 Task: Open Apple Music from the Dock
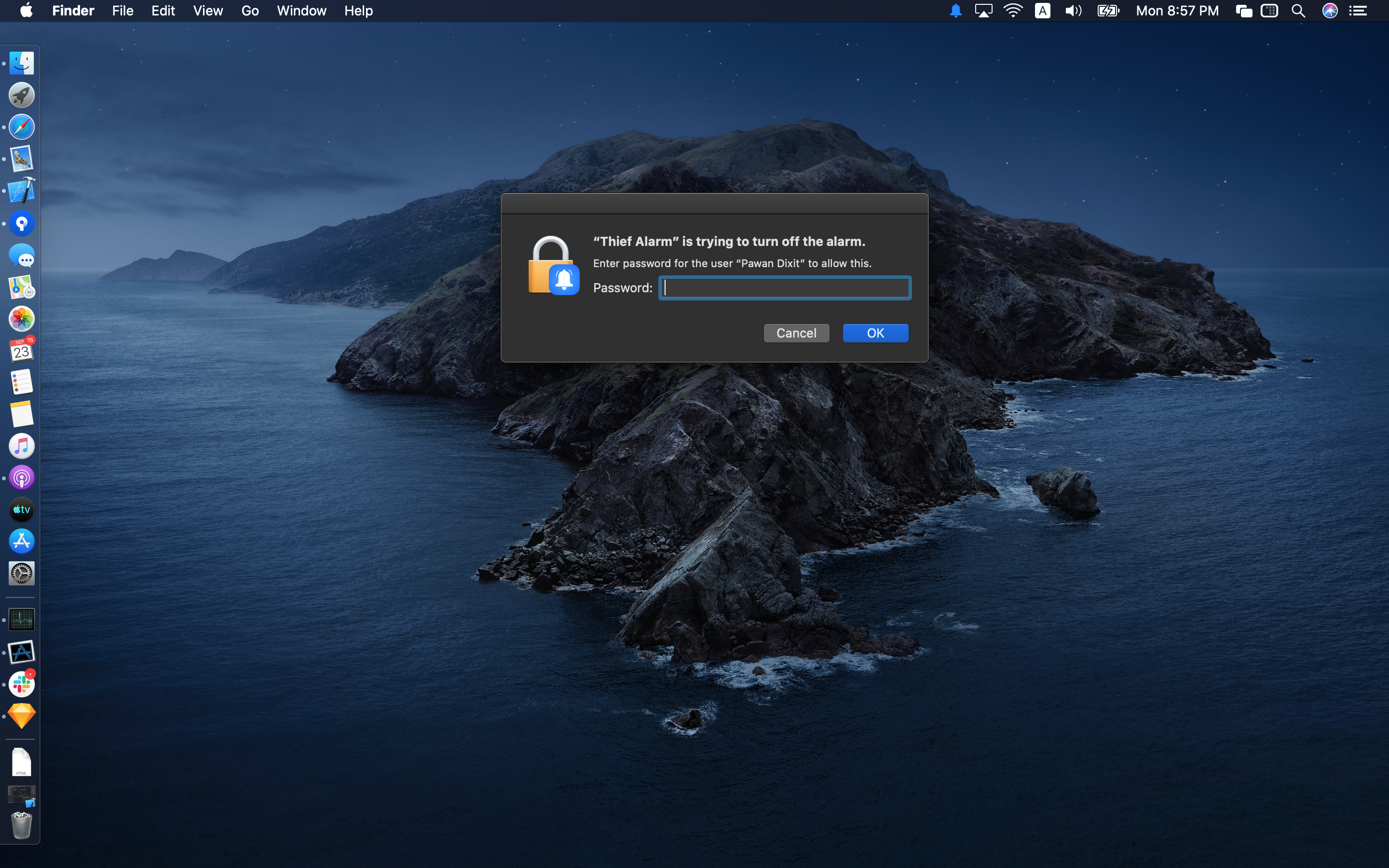(x=21, y=446)
